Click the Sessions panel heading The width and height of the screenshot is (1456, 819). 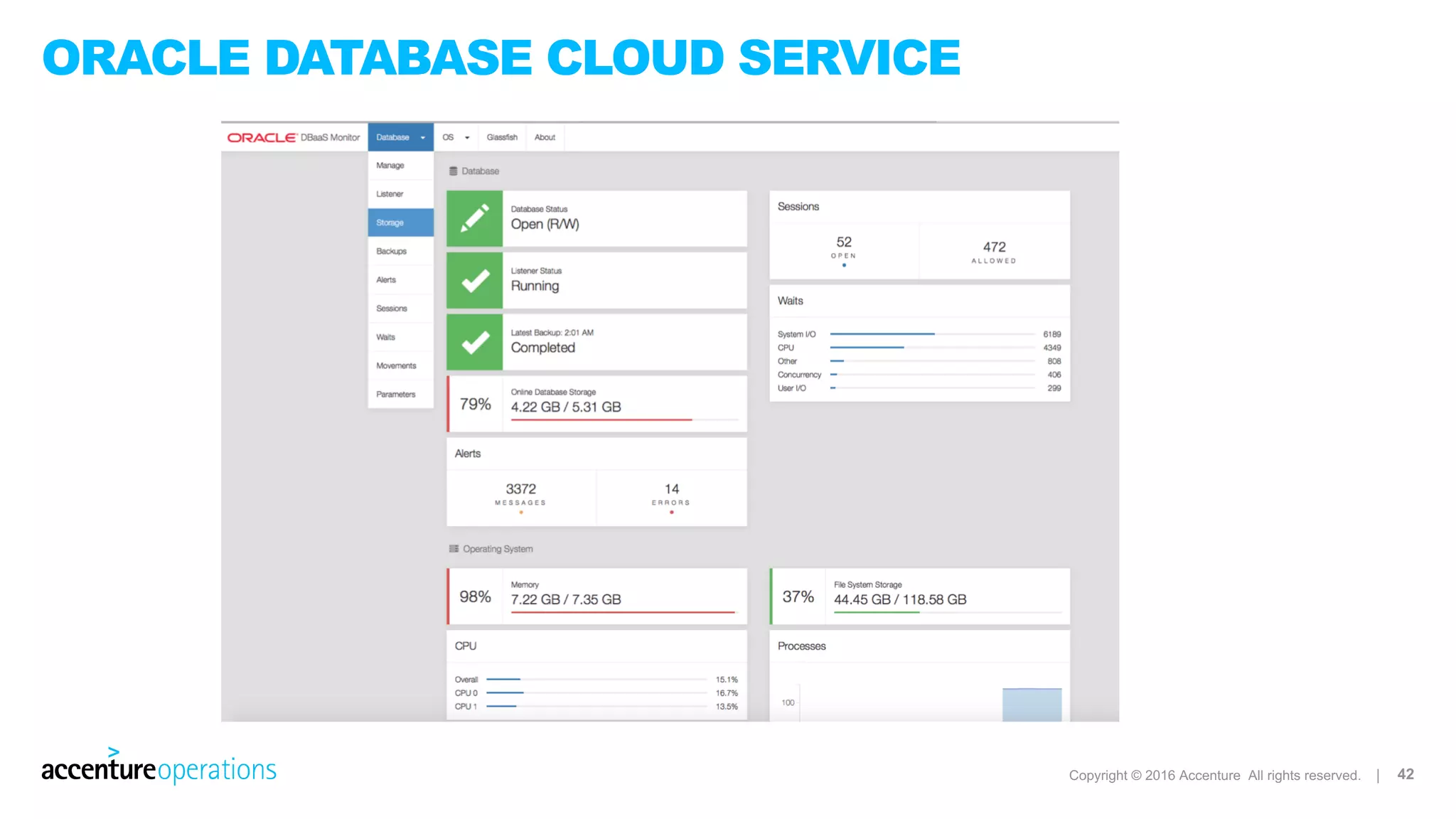pyautogui.click(x=798, y=207)
